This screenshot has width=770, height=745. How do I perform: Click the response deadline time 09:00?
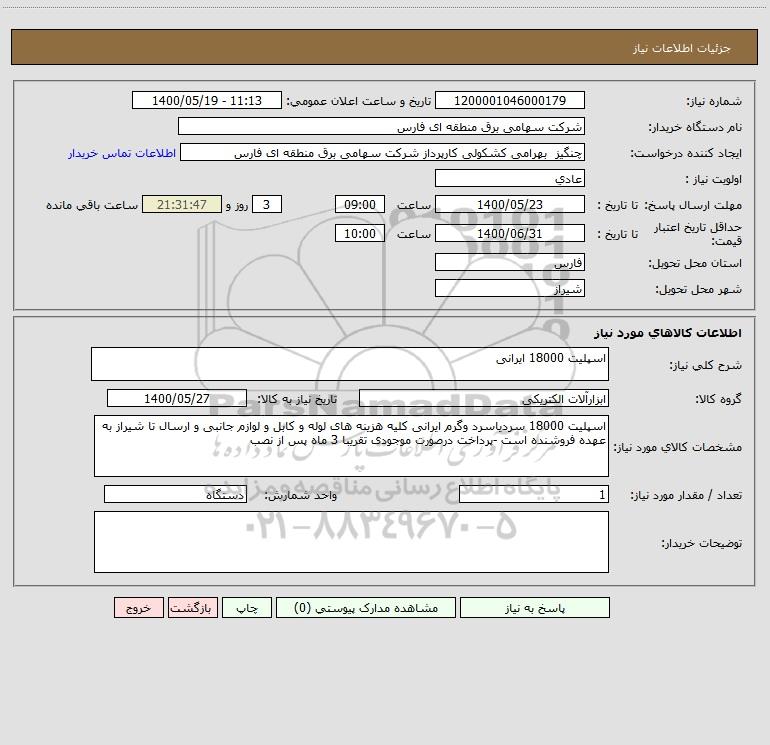tap(359, 204)
